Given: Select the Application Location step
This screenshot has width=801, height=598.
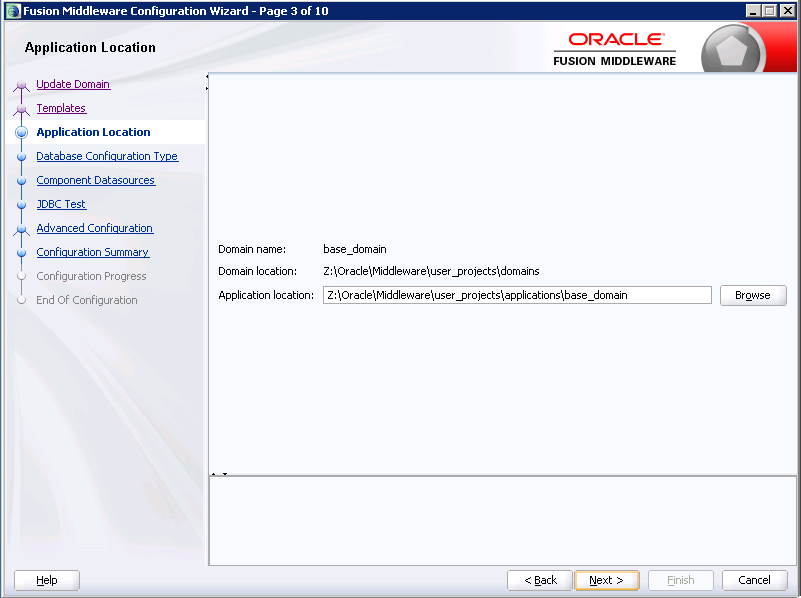Looking at the screenshot, I should [x=93, y=132].
